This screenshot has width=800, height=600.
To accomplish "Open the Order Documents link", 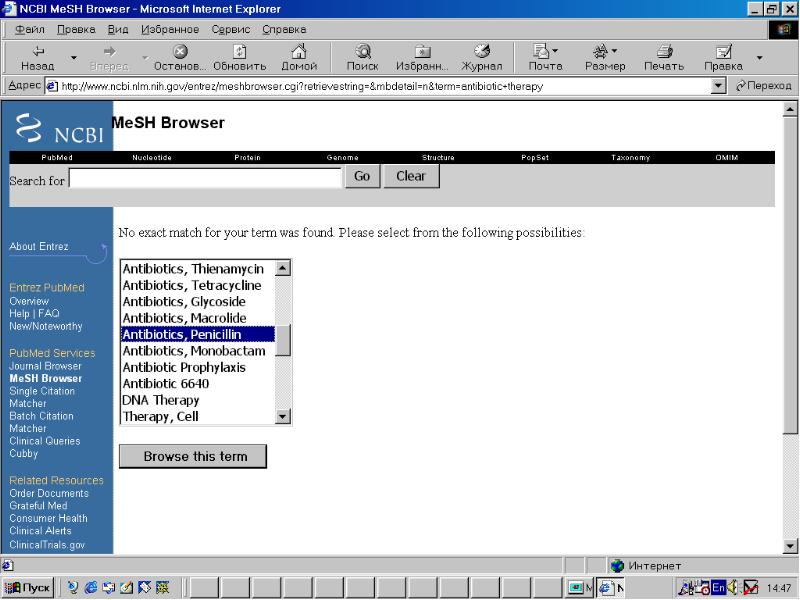I will point(48,493).
